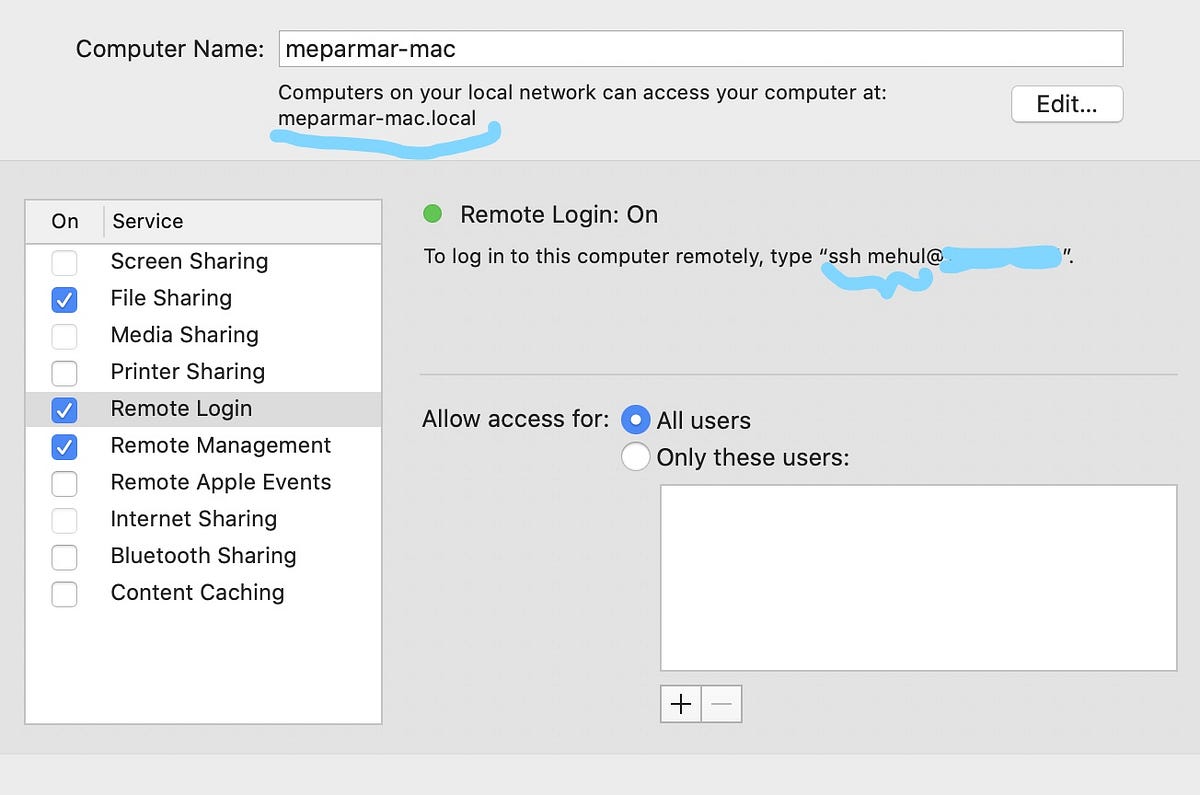1200x795 pixels.
Task: Select the All users radio button
Action: 636,420
